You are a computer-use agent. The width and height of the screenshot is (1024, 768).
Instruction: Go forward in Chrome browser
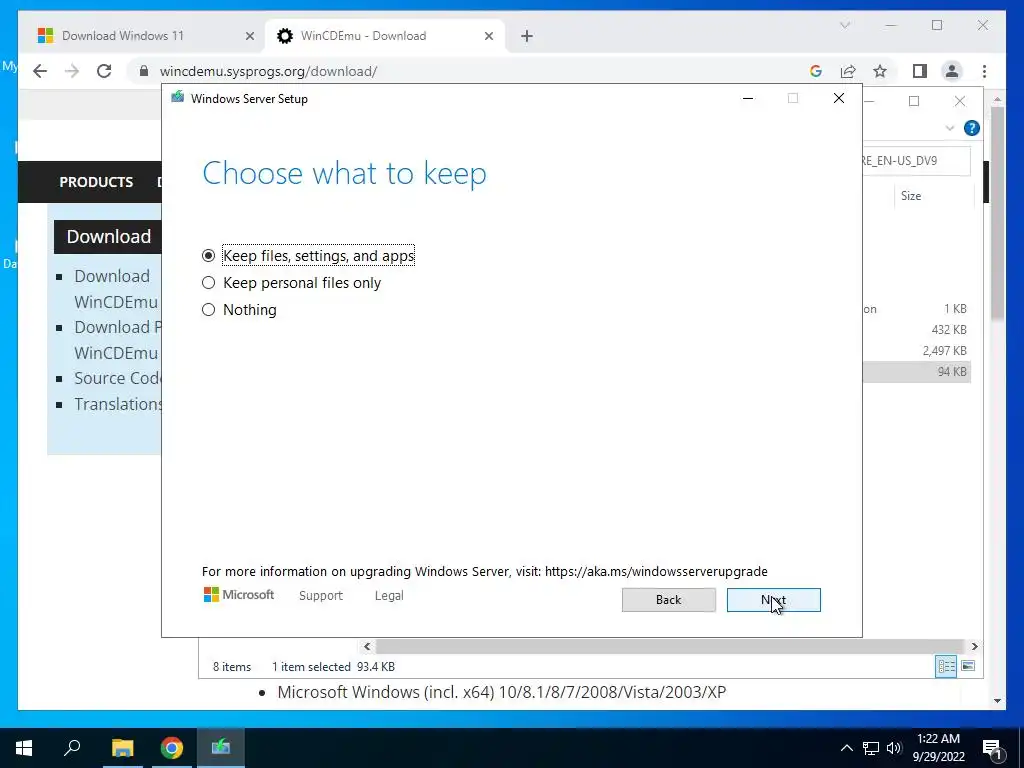tap(72, 71)
